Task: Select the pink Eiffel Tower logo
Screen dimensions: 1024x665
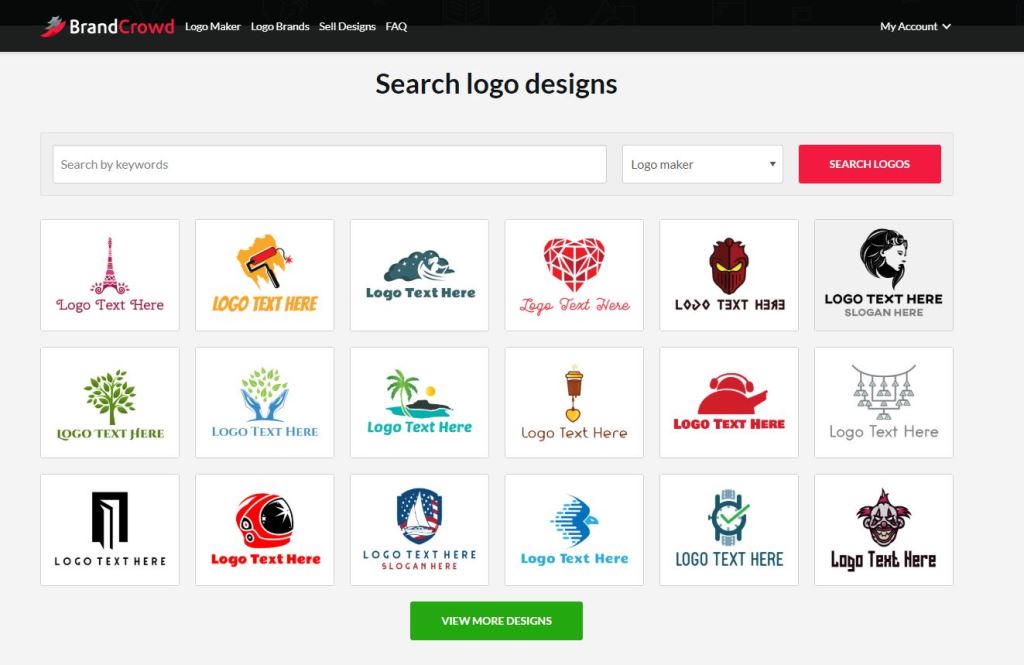Action: pyautogui.click(x=110, y=275)
